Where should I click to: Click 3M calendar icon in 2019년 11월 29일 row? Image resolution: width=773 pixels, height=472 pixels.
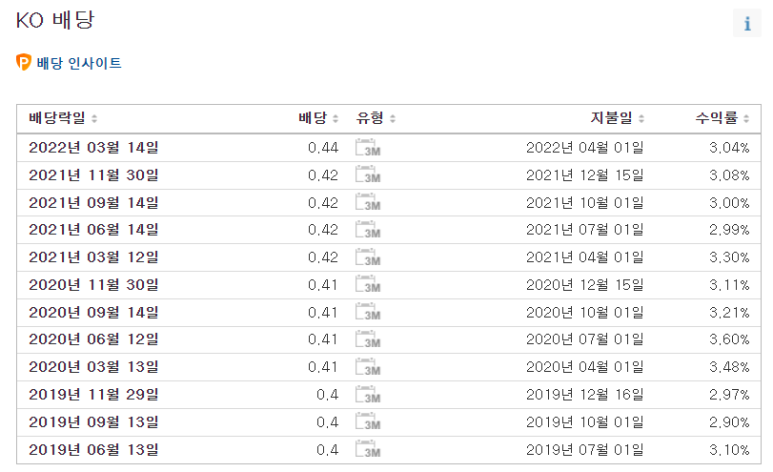(x=368, y=395)
